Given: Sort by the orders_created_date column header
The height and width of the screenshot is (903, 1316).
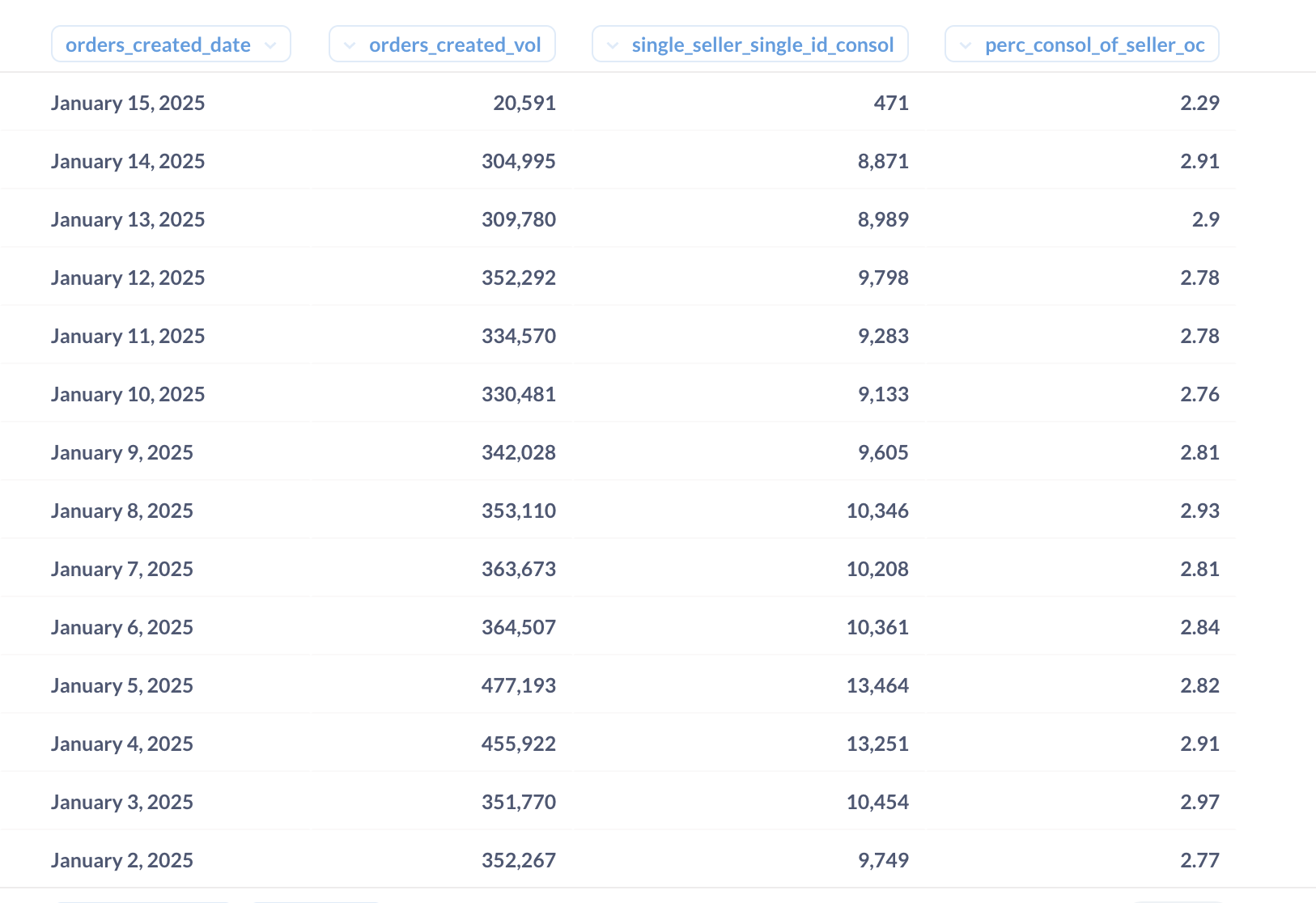Looking at the screenshot, I should (159, 45).
